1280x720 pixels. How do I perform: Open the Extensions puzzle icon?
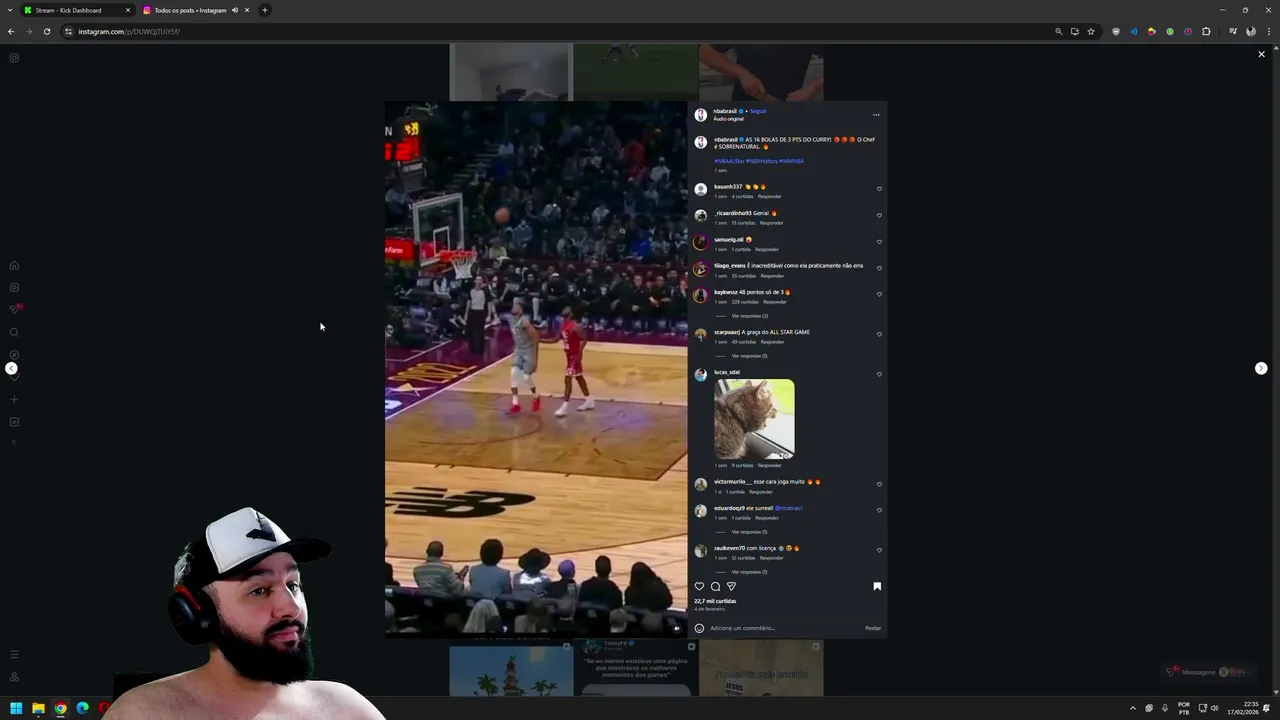click(1206, 31)
